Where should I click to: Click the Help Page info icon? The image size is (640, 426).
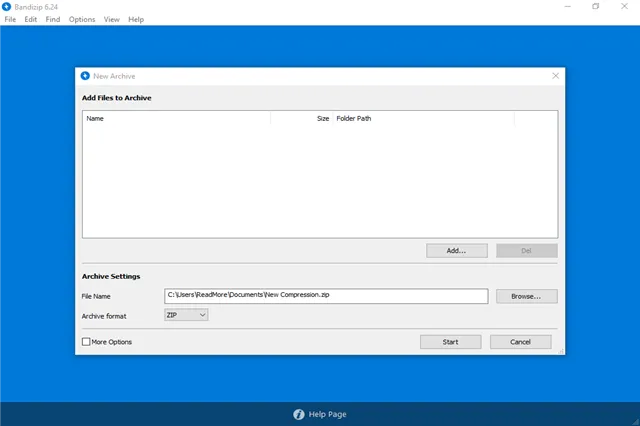[299, 414]
